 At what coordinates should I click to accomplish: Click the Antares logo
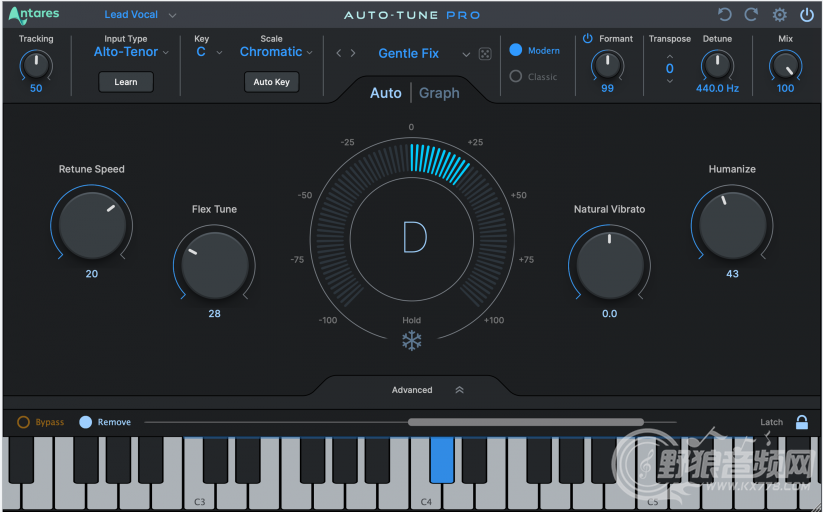tap(34, 15)
